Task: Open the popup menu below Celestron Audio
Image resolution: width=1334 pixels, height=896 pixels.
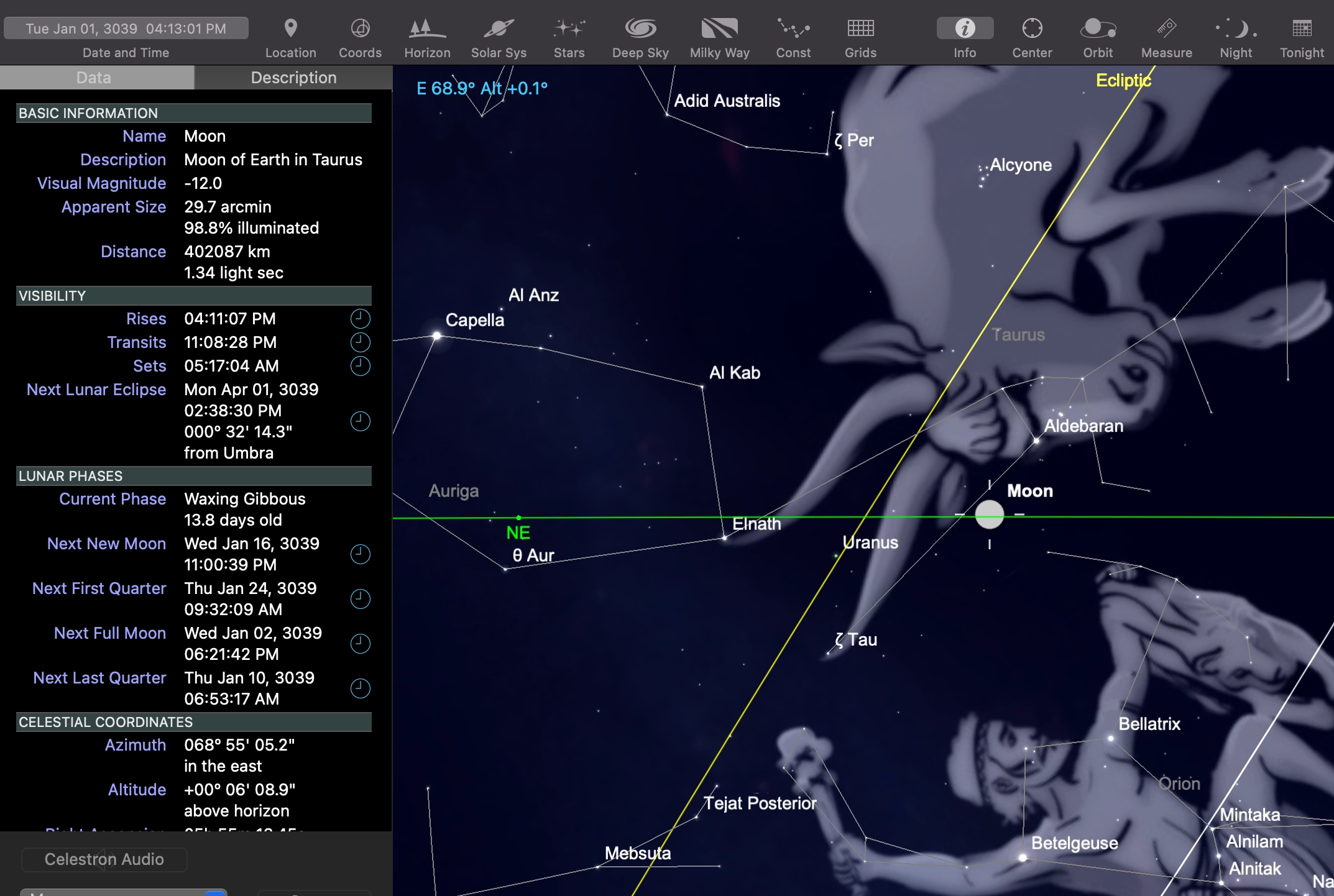Action: point(124,892)
